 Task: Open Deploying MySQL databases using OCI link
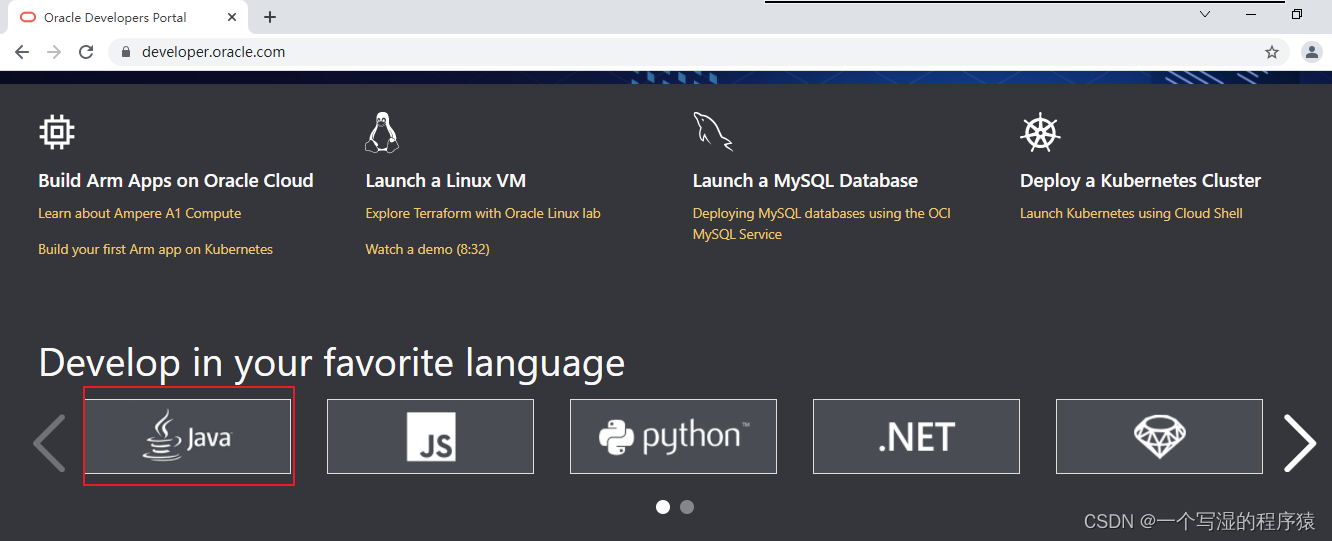click(821, 223)
